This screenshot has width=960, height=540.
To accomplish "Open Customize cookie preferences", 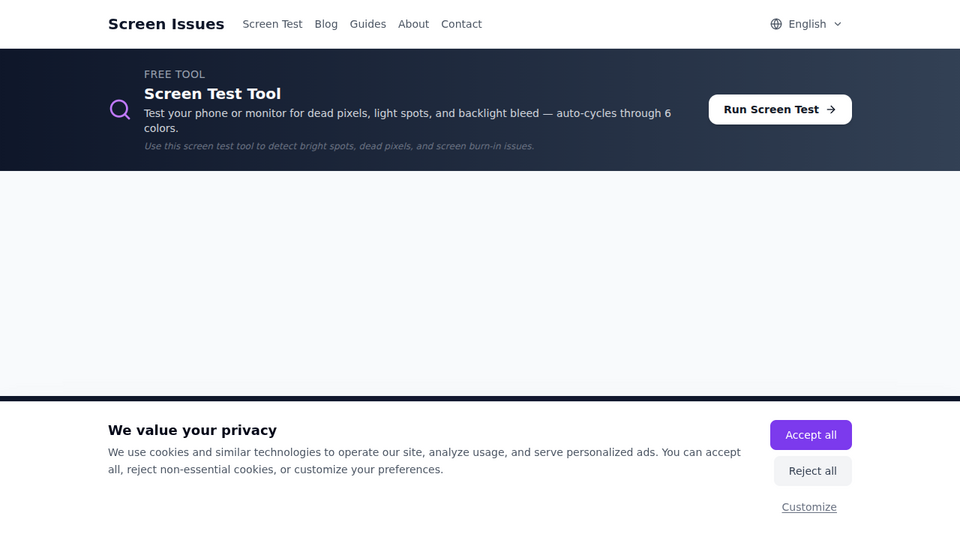I will (809, 507).
